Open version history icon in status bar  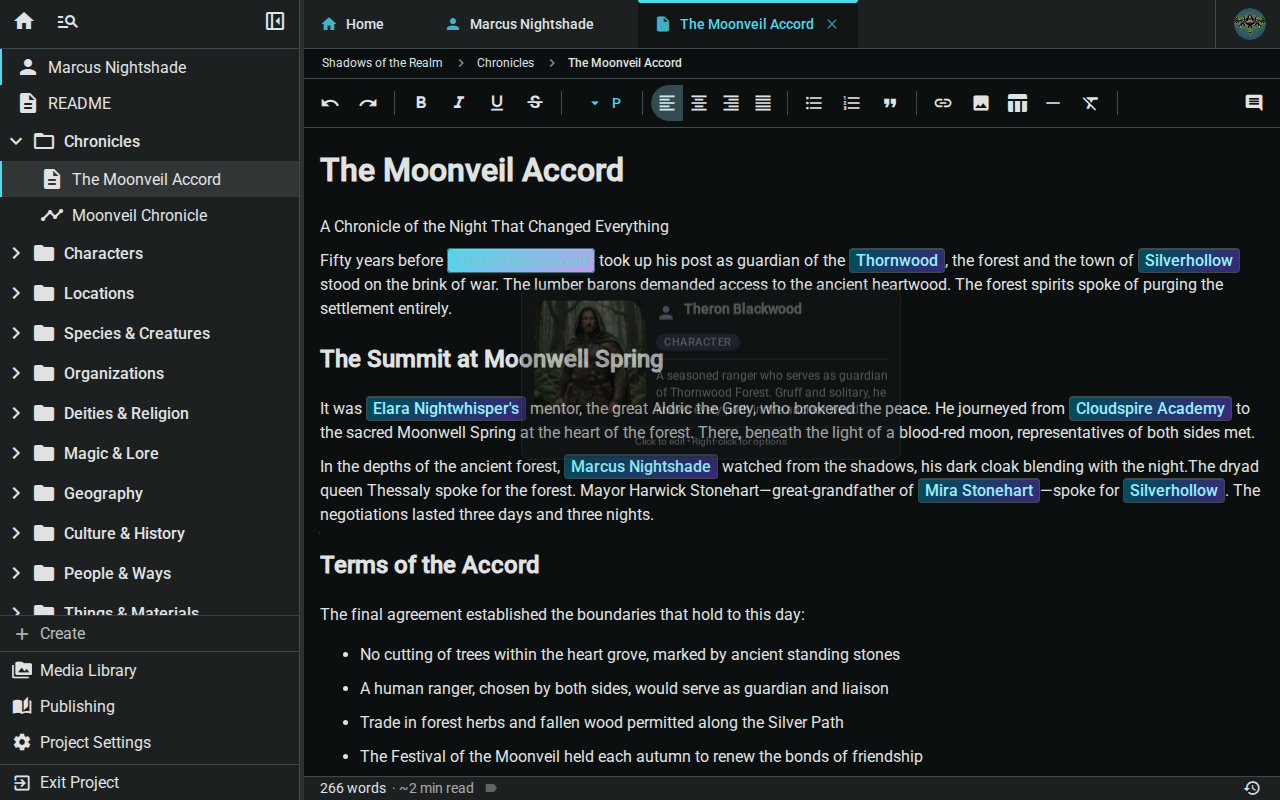point(1251,788)
